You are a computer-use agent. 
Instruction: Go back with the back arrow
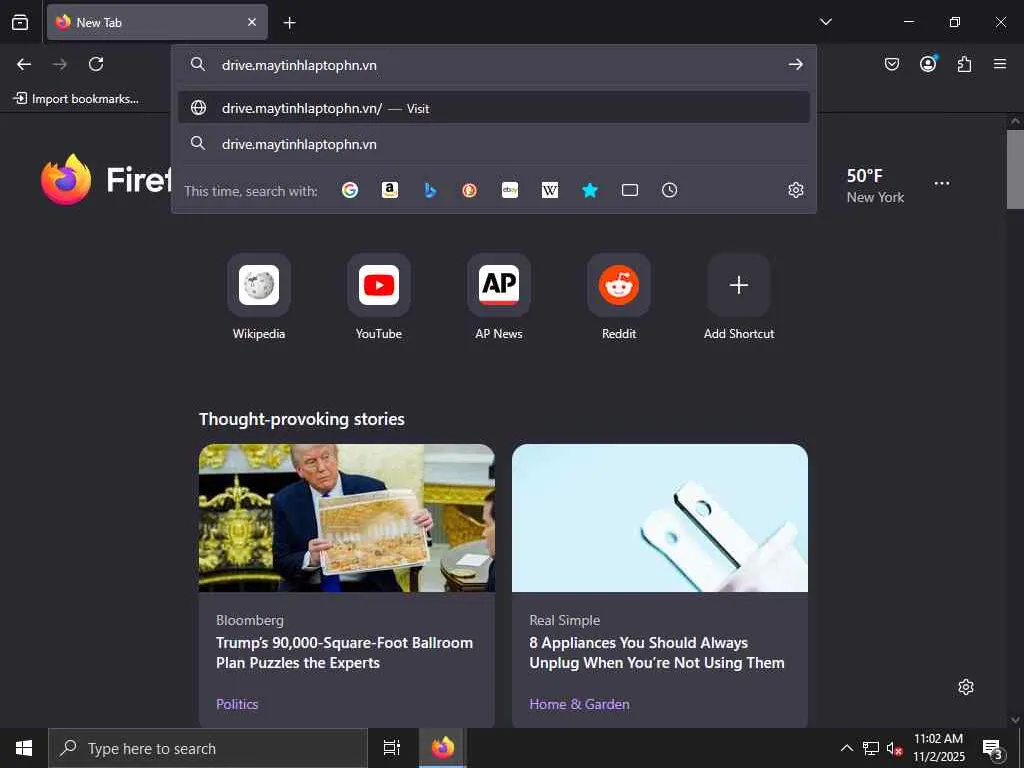24,64
